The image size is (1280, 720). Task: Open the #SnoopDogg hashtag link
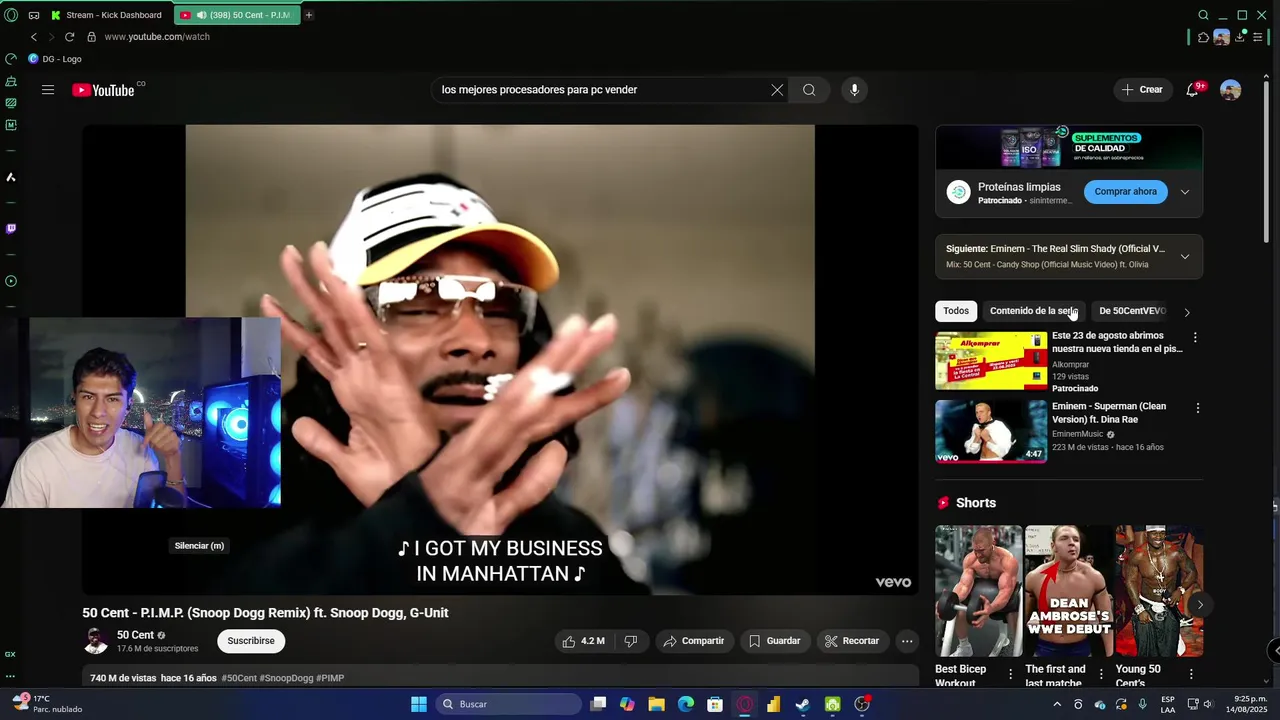pyautogui.click(x=286, y=678)
